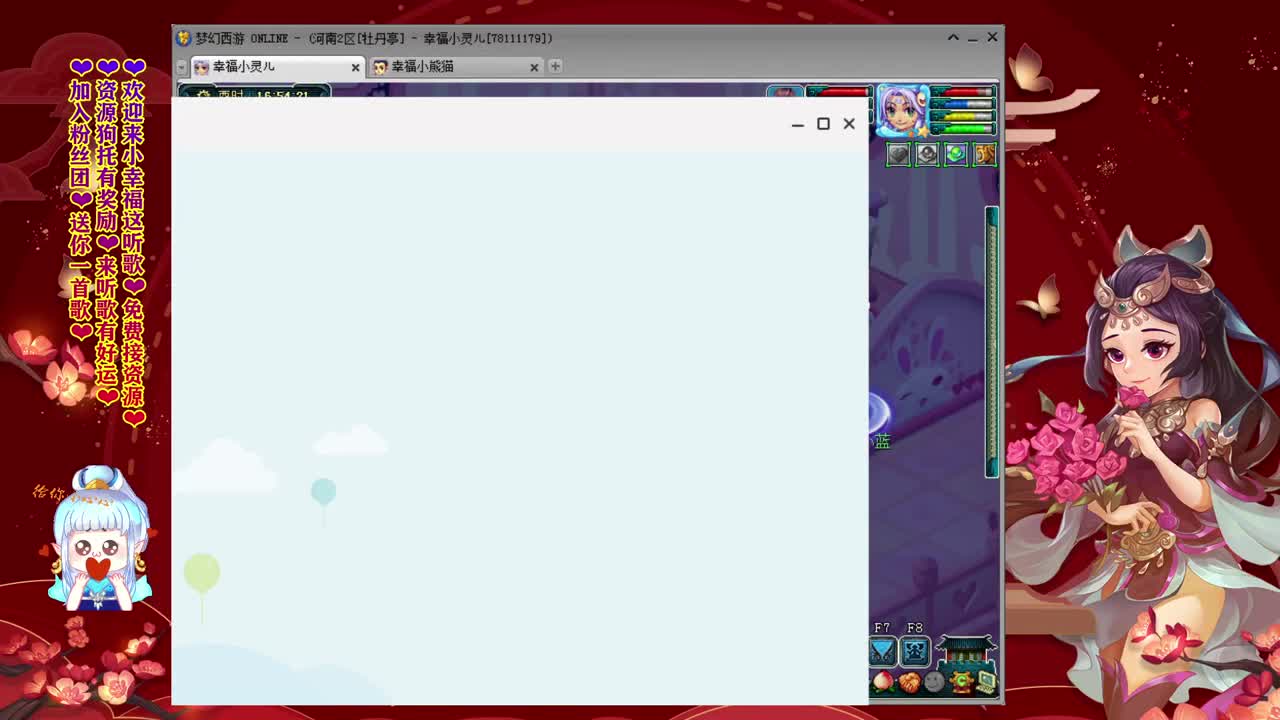Open the pet portrait beside health bar
This screenshot has width=1280, height=720.
coord(785,93)
